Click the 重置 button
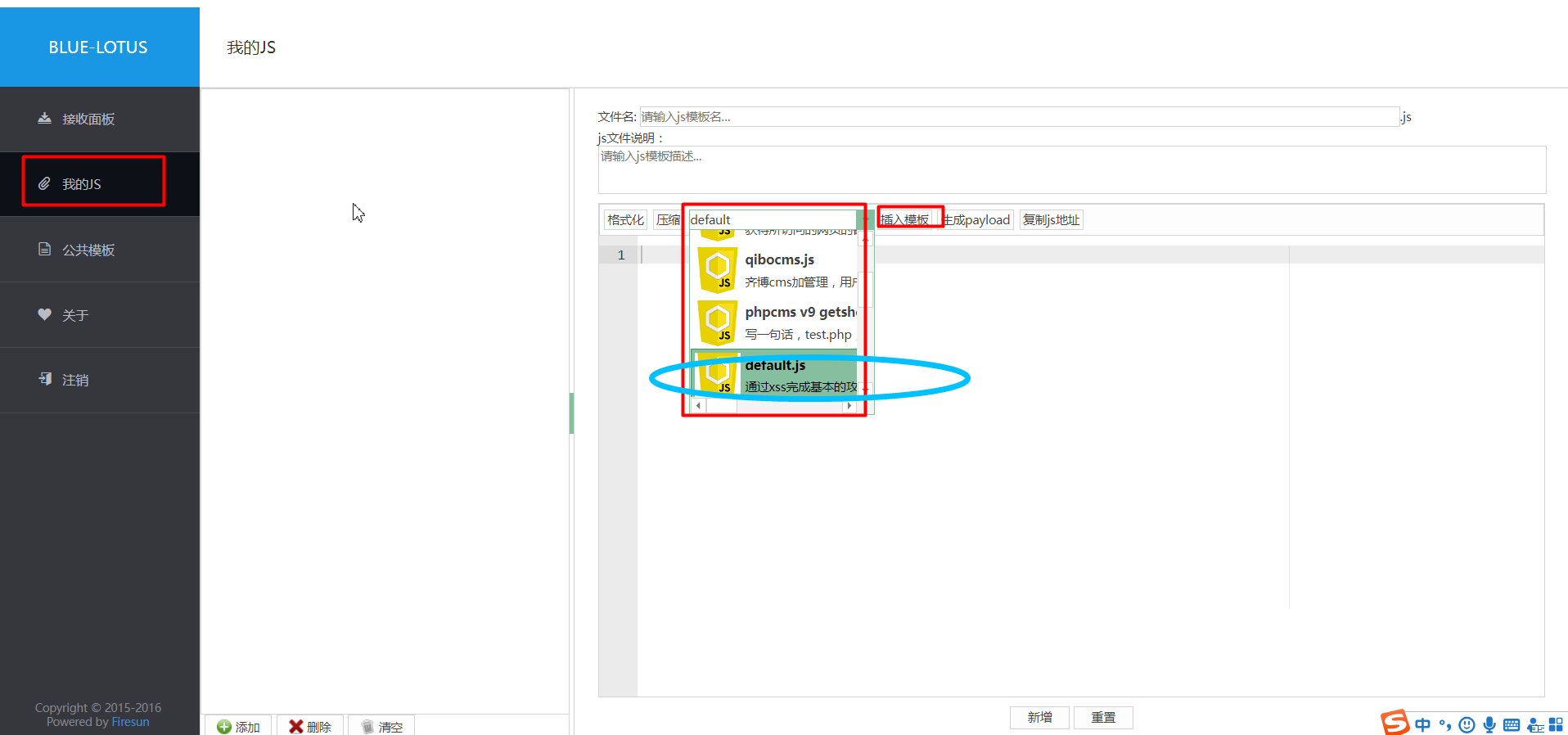 coord(1103,717)
